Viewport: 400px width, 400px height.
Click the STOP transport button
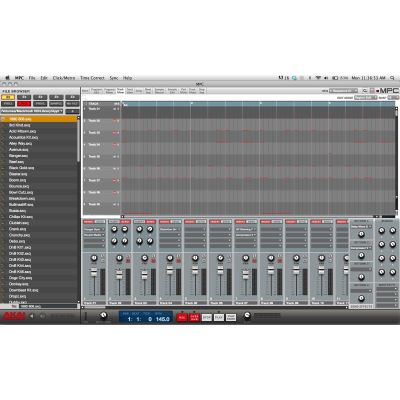click(207, 317)
